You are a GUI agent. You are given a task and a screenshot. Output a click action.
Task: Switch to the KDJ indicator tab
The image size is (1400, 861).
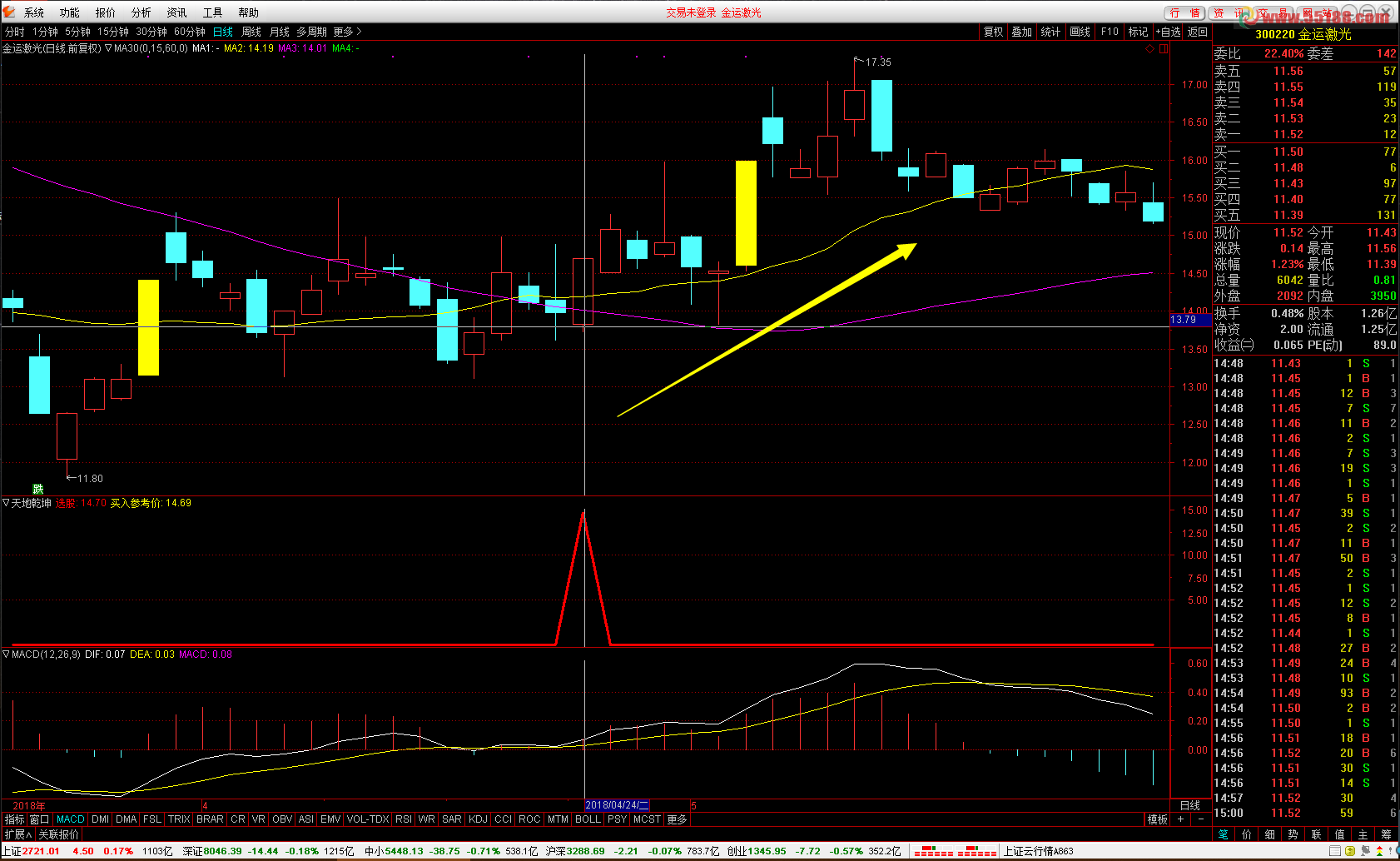tap(478, 819)
